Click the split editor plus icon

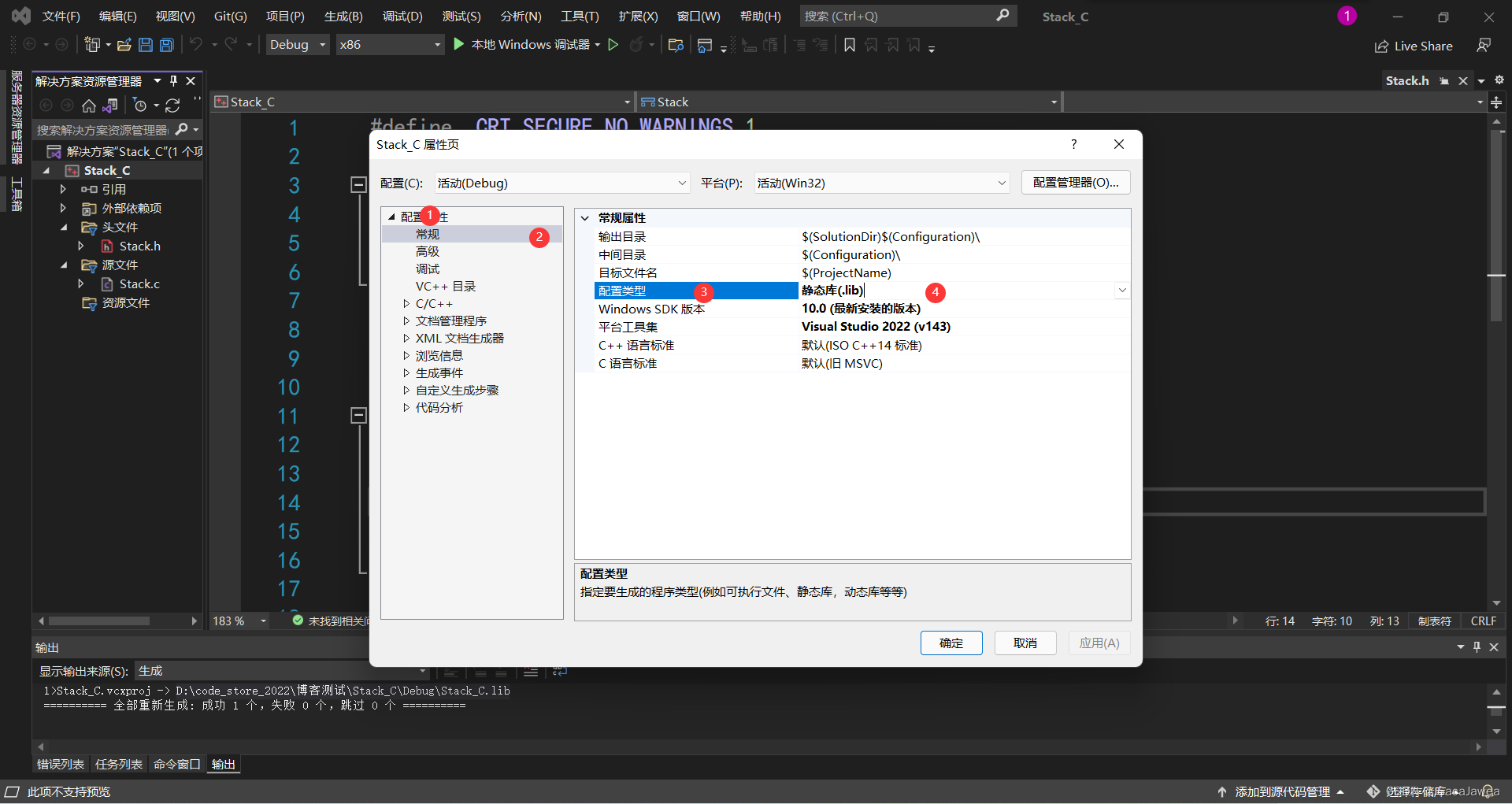(x=1496, y=102)
